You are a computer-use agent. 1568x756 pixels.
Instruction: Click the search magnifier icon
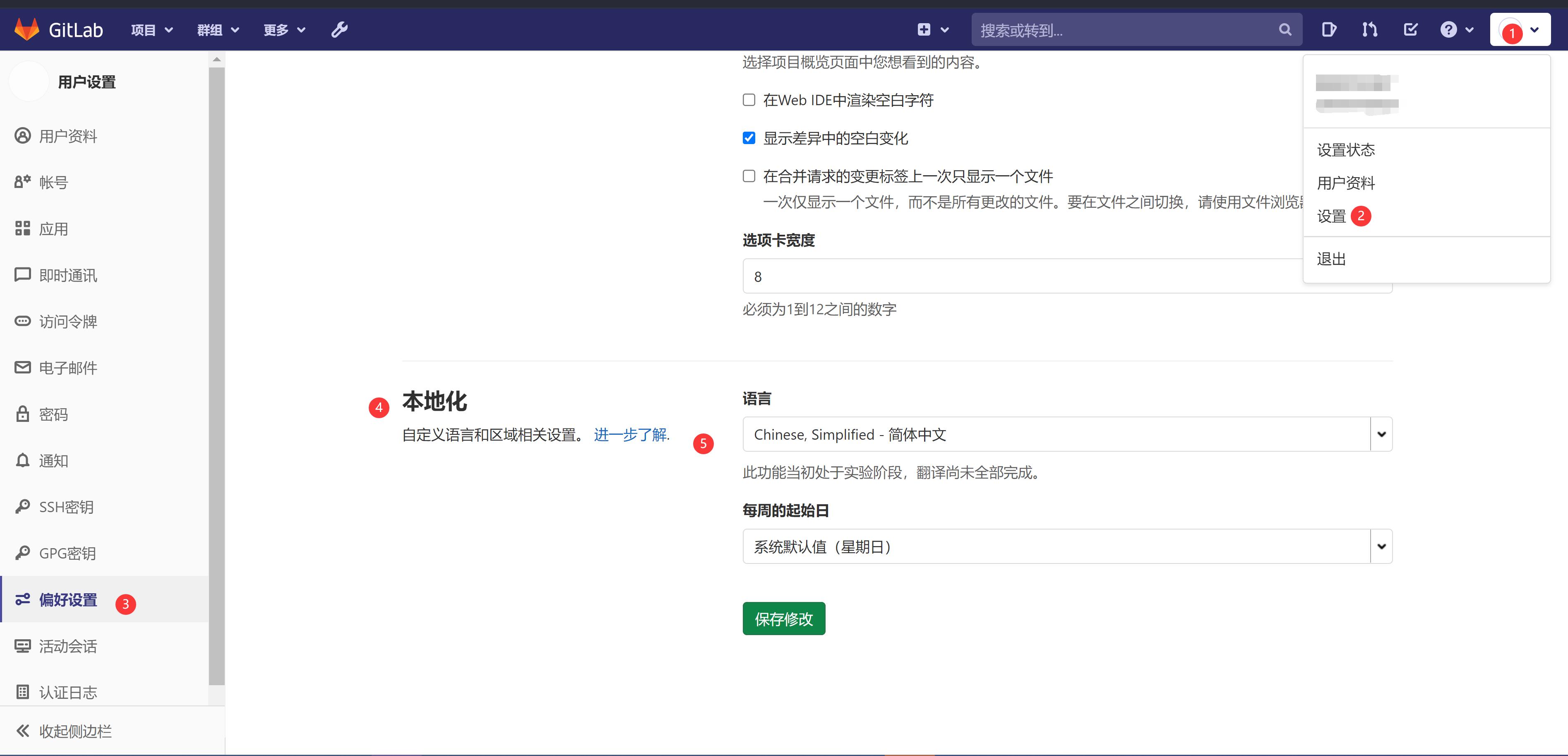[x=1285, y=29]
